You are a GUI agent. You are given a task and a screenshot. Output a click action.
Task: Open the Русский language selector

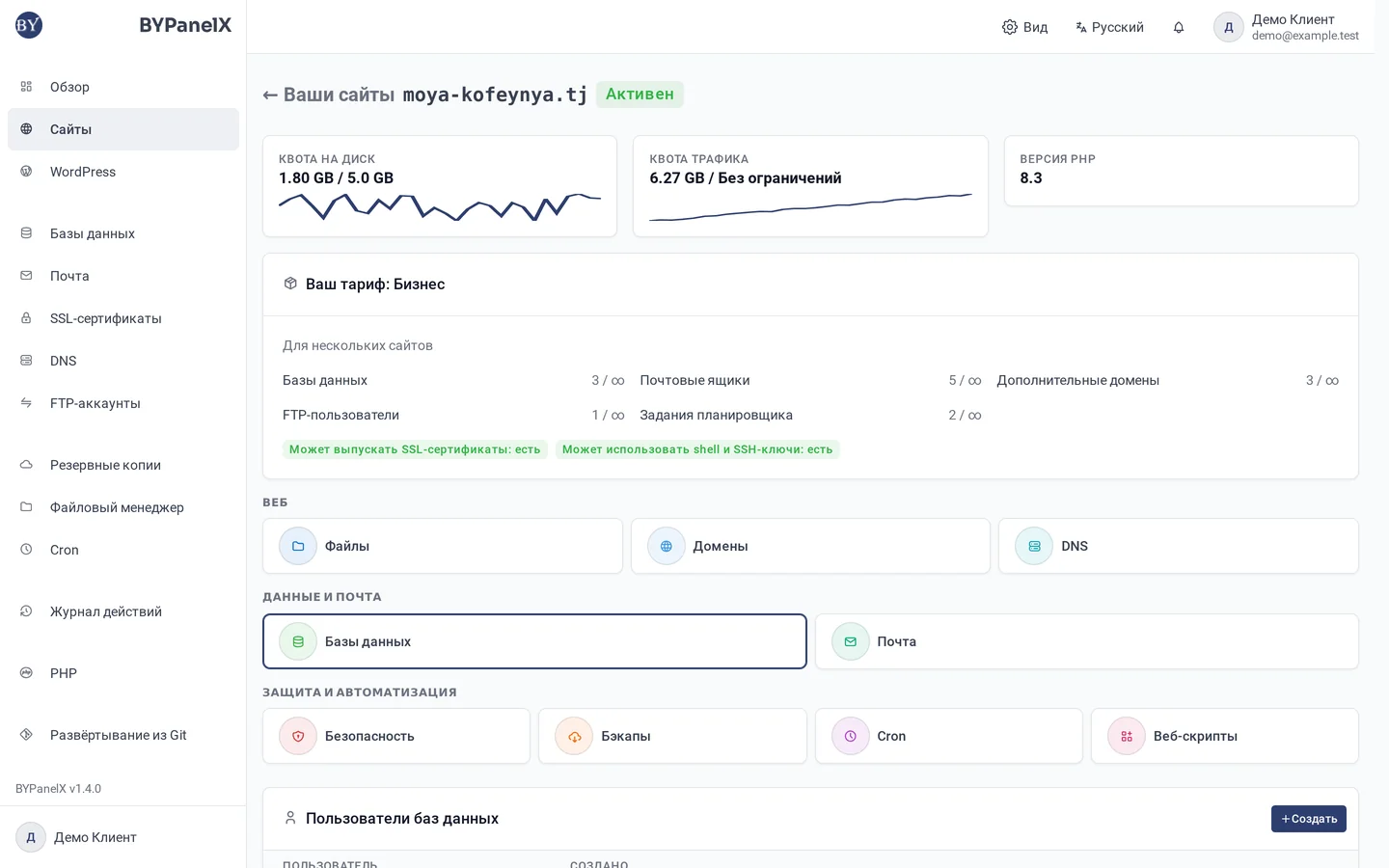click(x=1109, y=27)
